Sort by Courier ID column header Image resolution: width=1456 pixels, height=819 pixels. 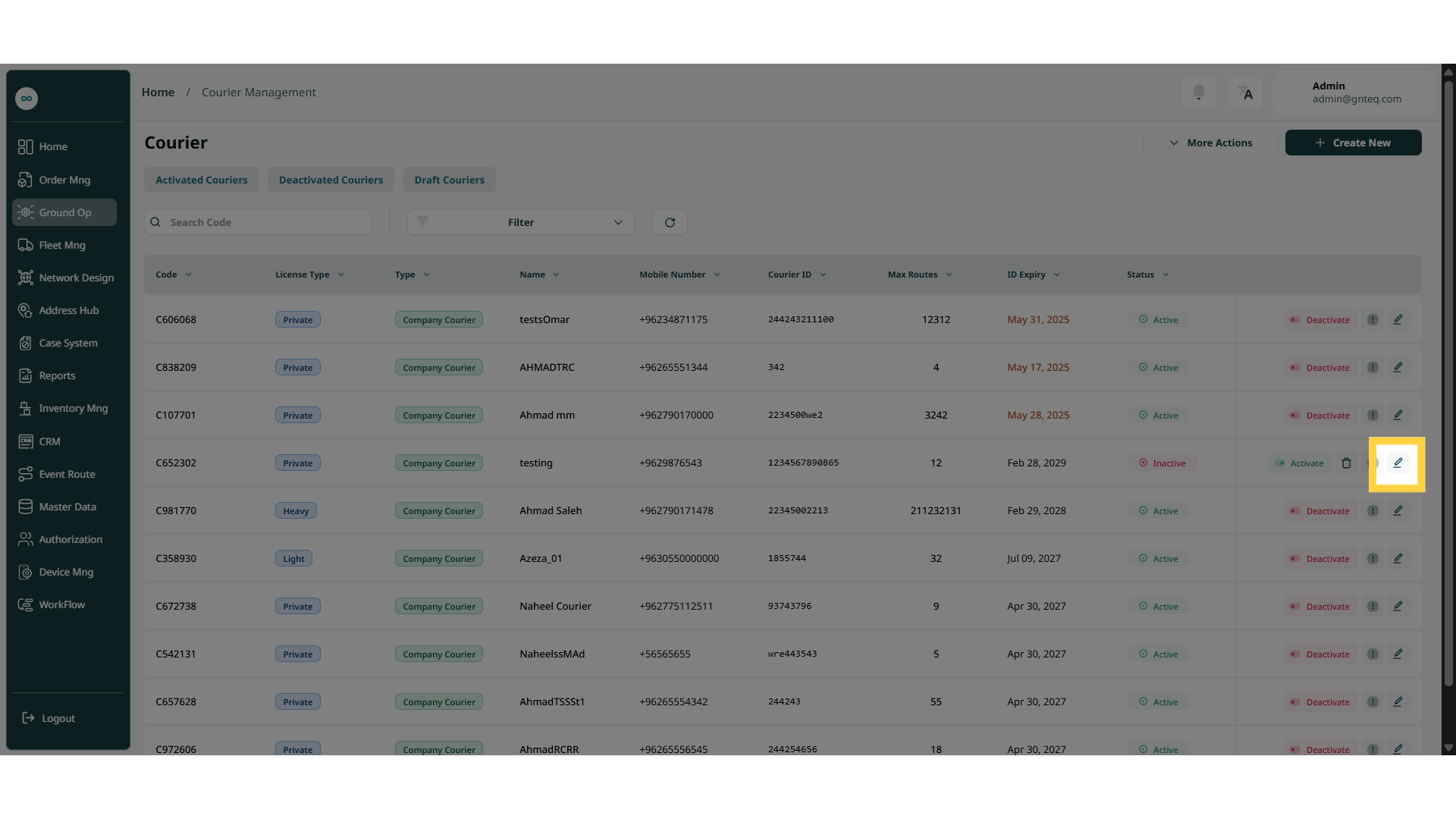coord(797,275)
